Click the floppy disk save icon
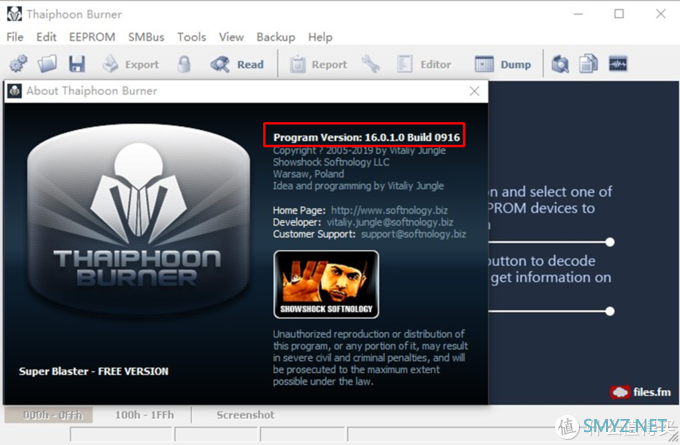680x445 pixels. [77, 64]
